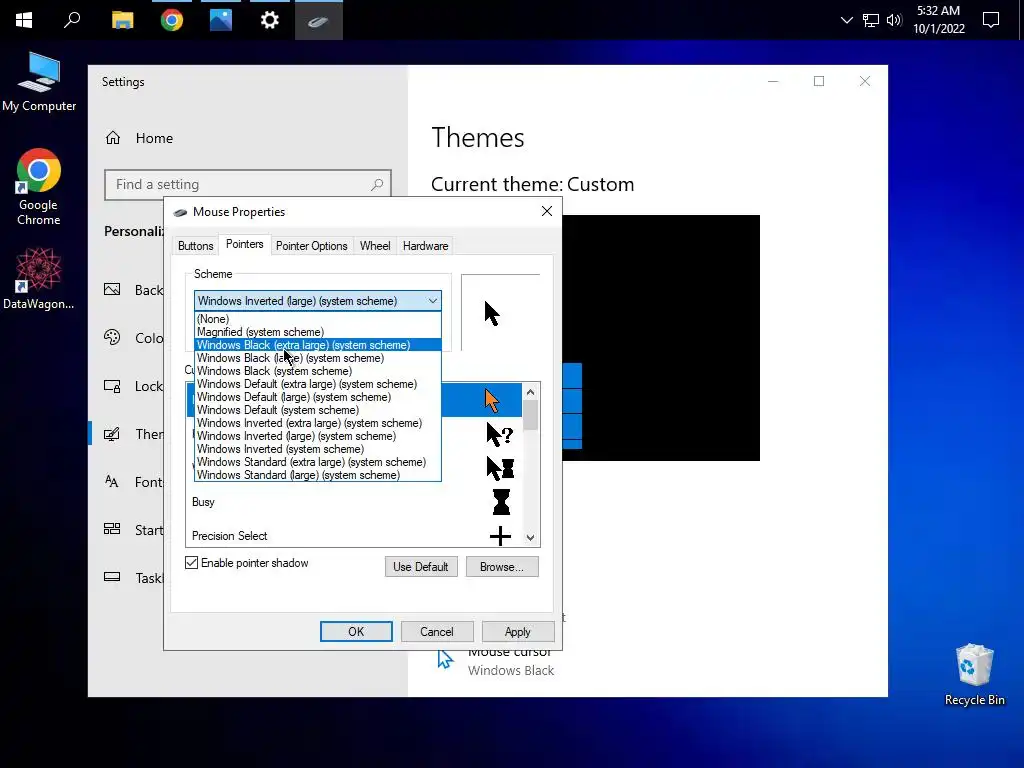Choose Windows Default (extra large) scheme
1024x768 pixels.
317,384
